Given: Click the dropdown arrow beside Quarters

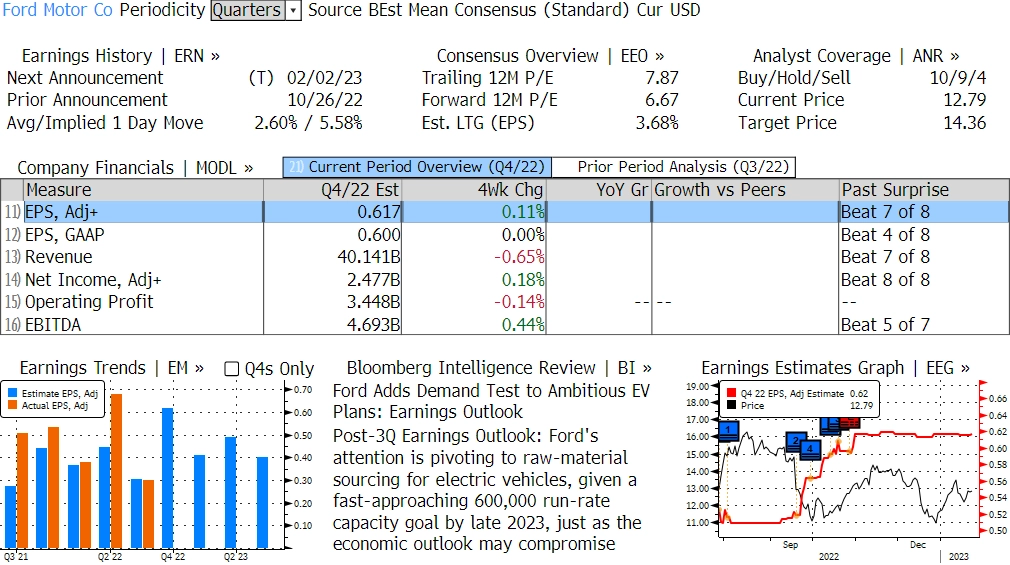Looking at the screenshot, I should point(294,11).
